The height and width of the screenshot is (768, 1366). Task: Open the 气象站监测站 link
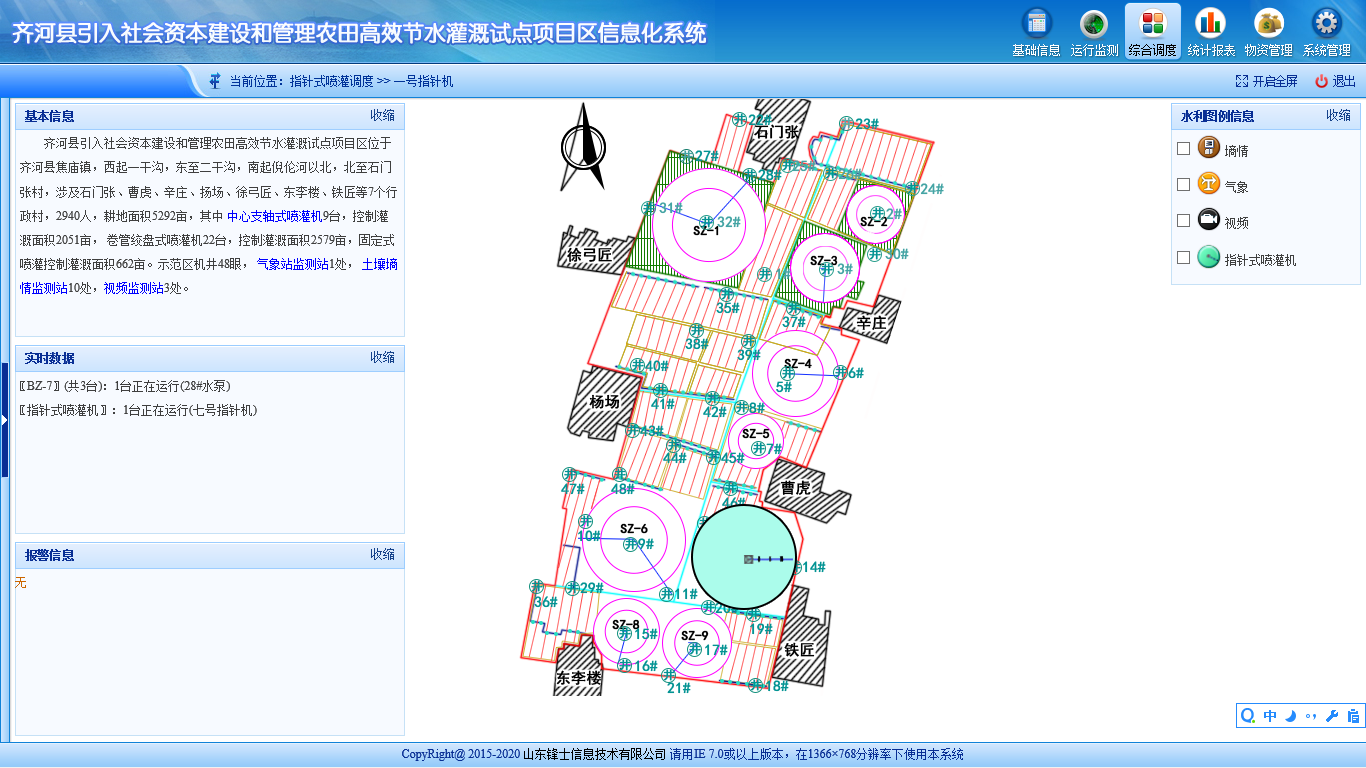(x=292, y=264)
